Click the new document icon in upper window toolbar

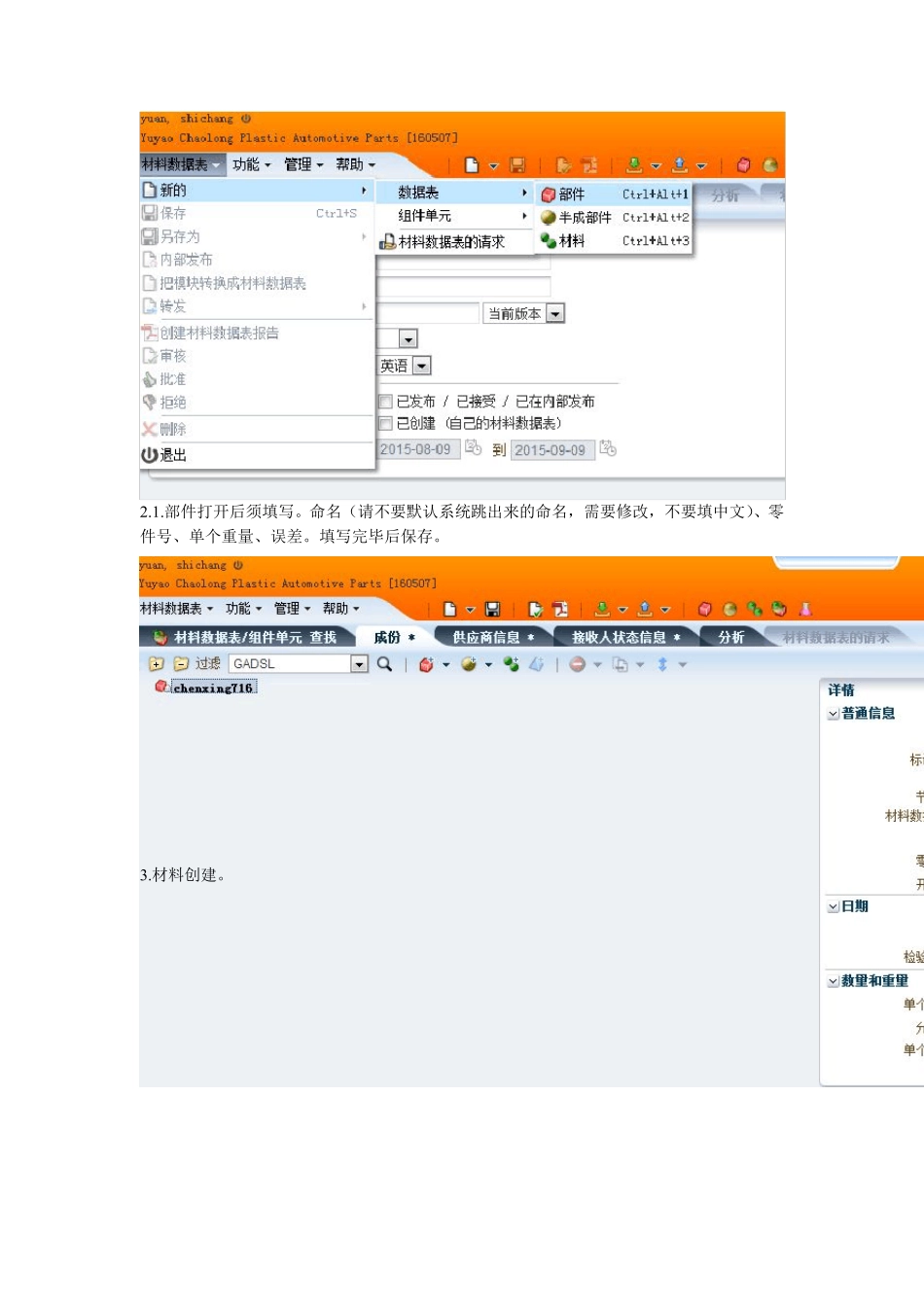pyautogui.click(x=472, y=165)
